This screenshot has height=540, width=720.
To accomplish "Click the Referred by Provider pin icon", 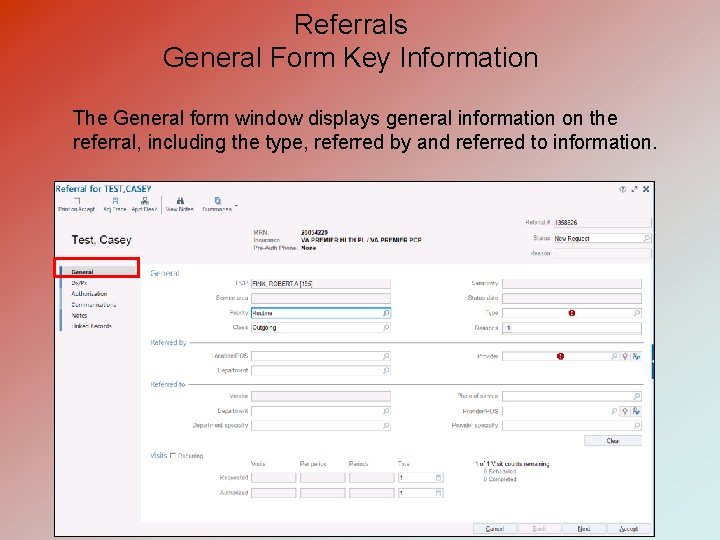I will tap(624, 356).
